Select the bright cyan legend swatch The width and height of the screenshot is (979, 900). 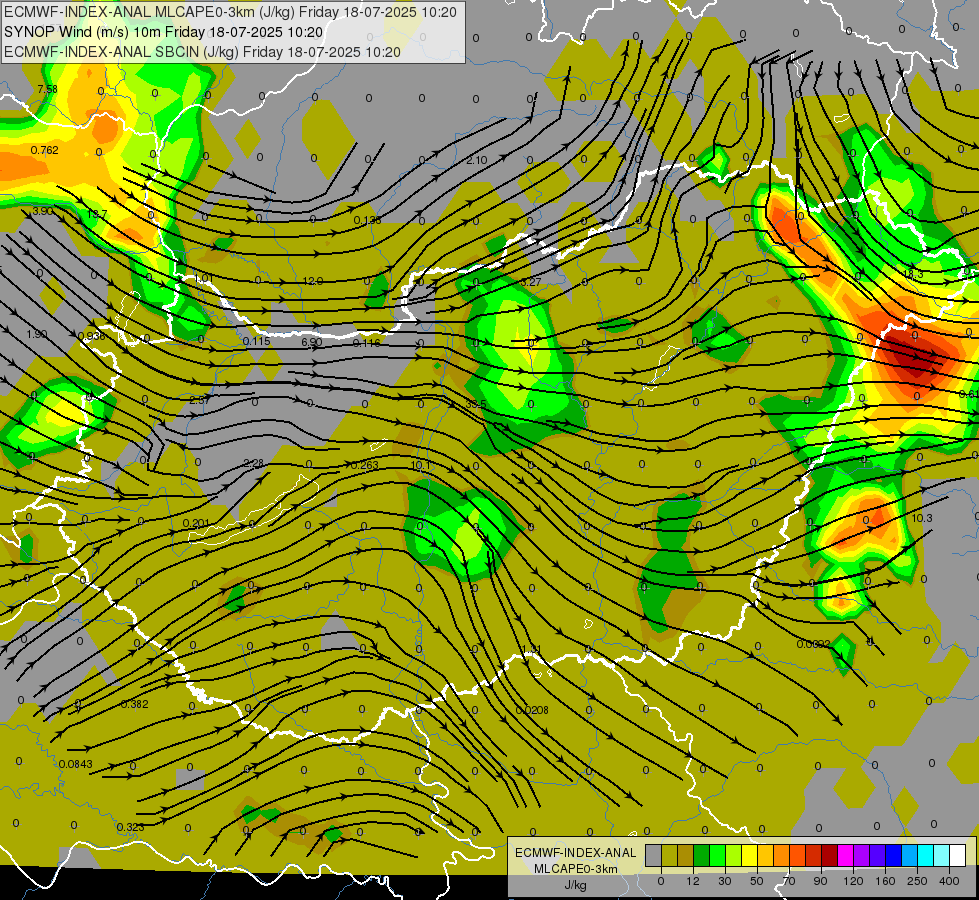[x=926, y=855]
